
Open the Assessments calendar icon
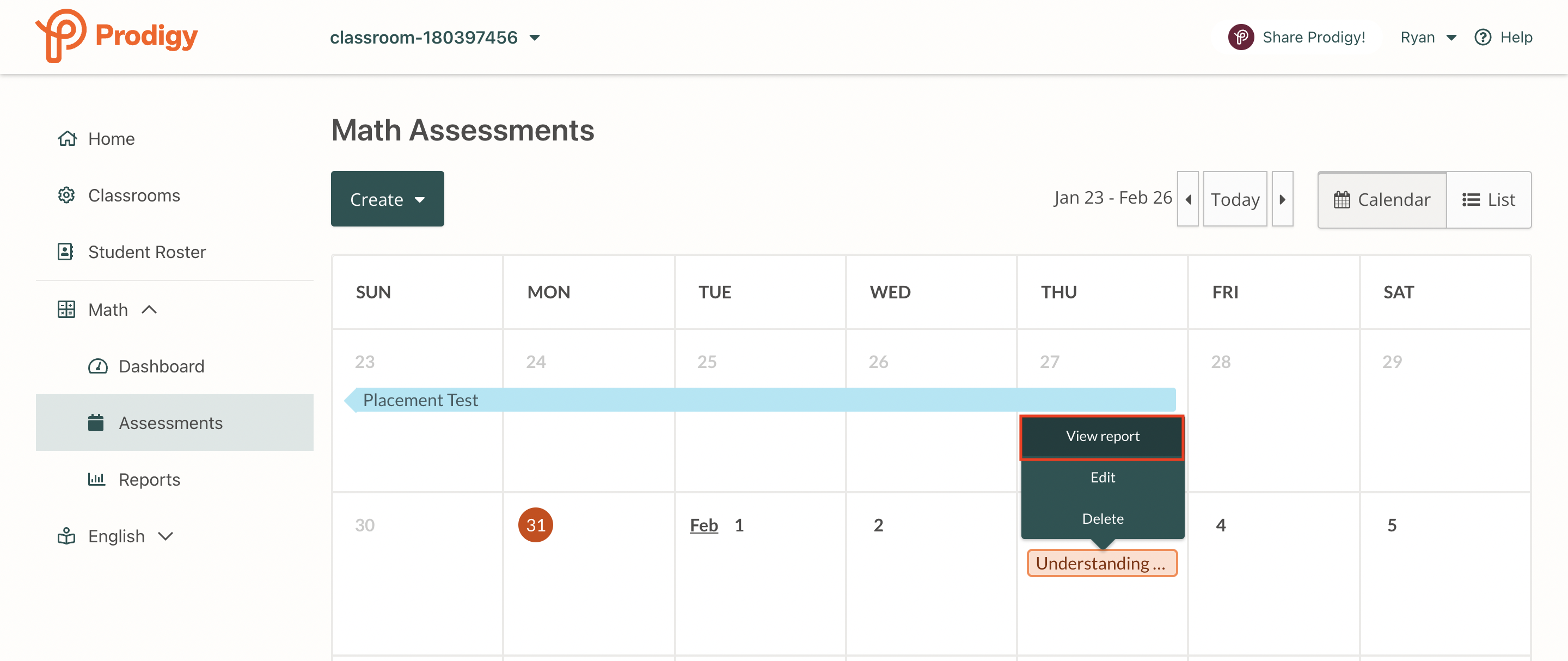coord(96,422)
